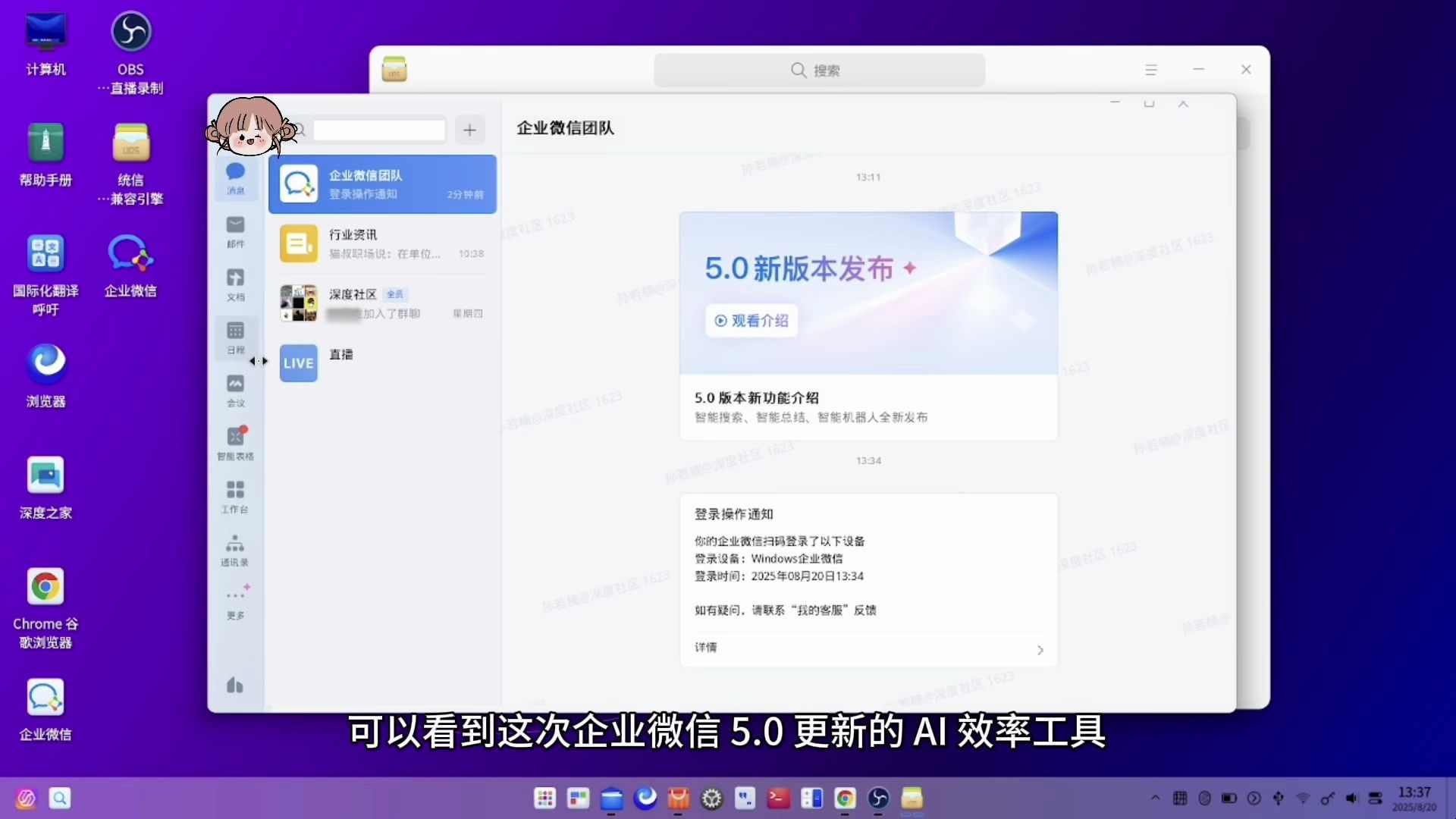This screenshot has height=819, width=1456.
Task: Open the calculator icon in taskbar
Action: [x=811, y=798]
